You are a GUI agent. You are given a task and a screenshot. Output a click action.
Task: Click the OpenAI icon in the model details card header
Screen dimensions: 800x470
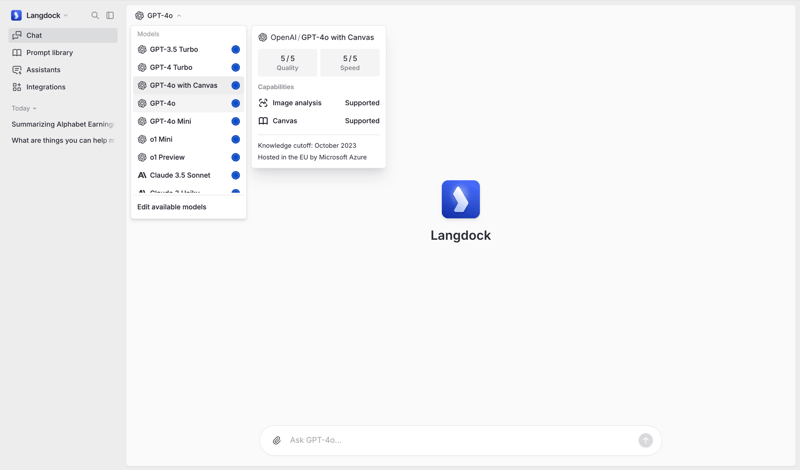262,37
